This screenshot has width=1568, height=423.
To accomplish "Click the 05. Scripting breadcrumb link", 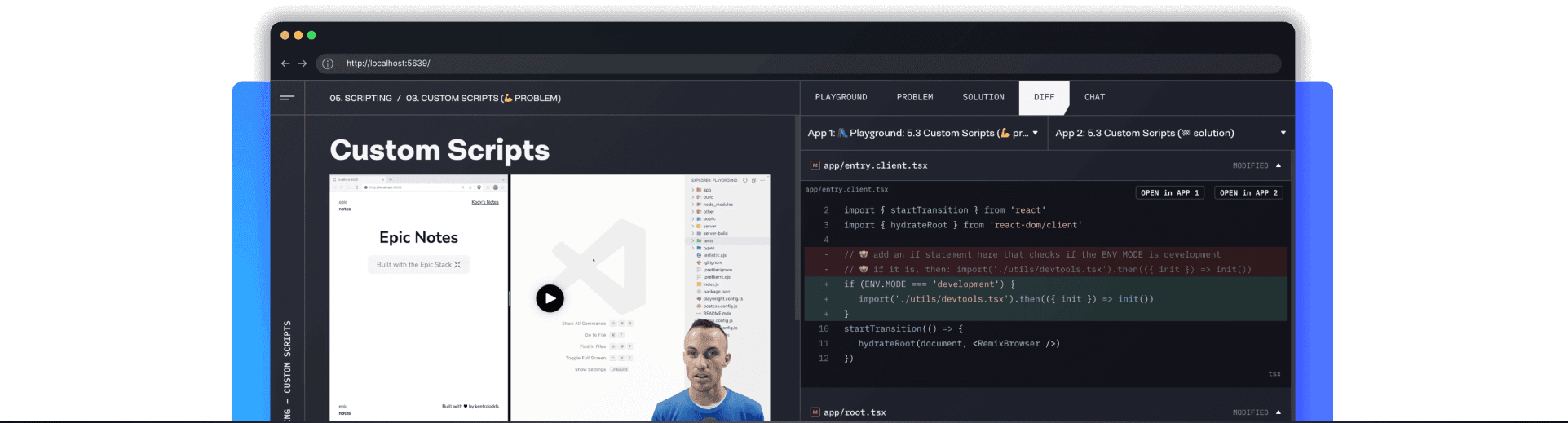I will (x=360, y=98).
